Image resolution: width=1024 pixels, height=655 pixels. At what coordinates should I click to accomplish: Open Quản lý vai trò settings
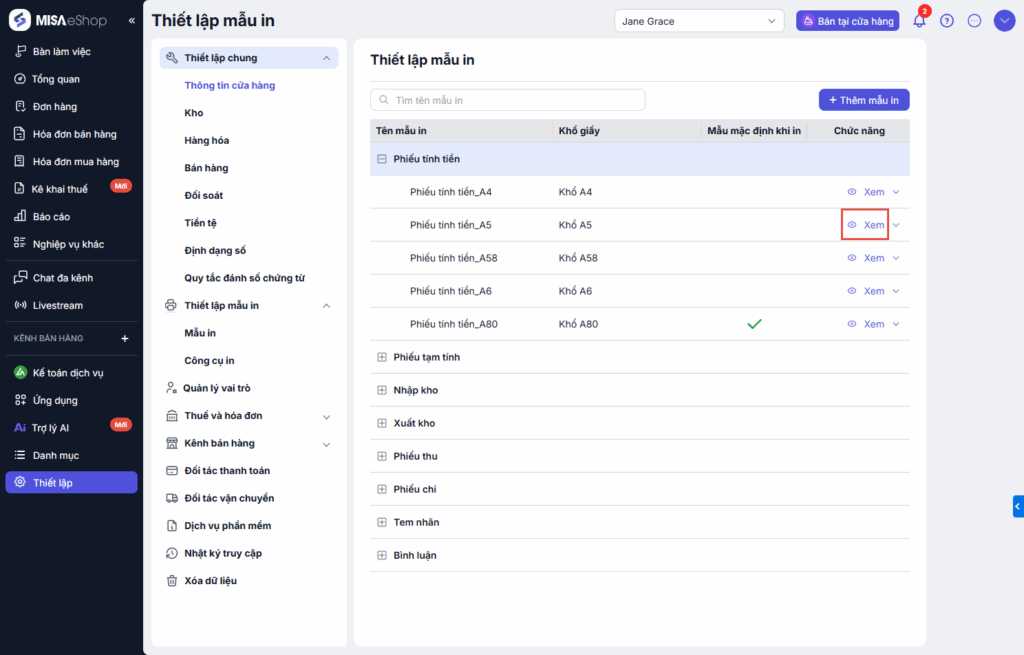pyautogui.click(x=217, y=388)
